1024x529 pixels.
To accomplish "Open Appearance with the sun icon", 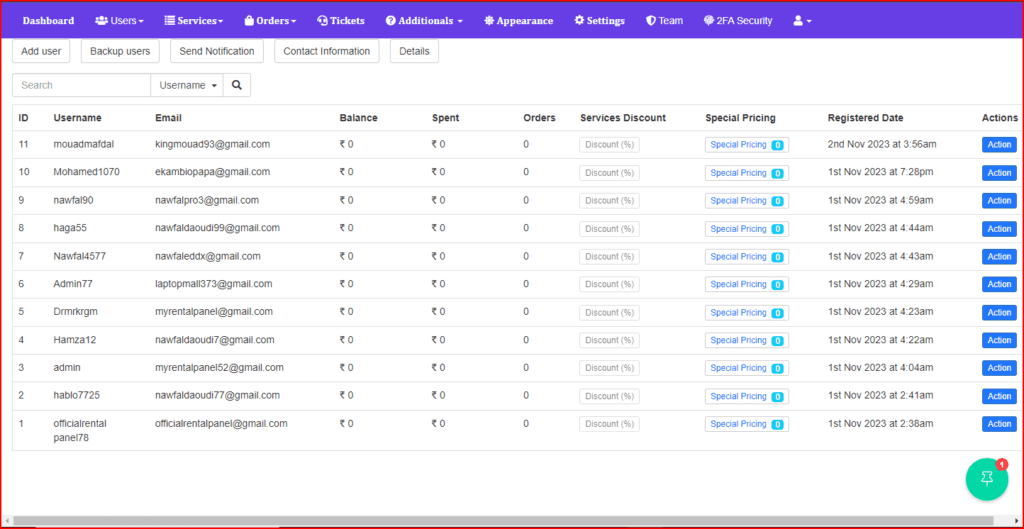I will pos(518,21).
